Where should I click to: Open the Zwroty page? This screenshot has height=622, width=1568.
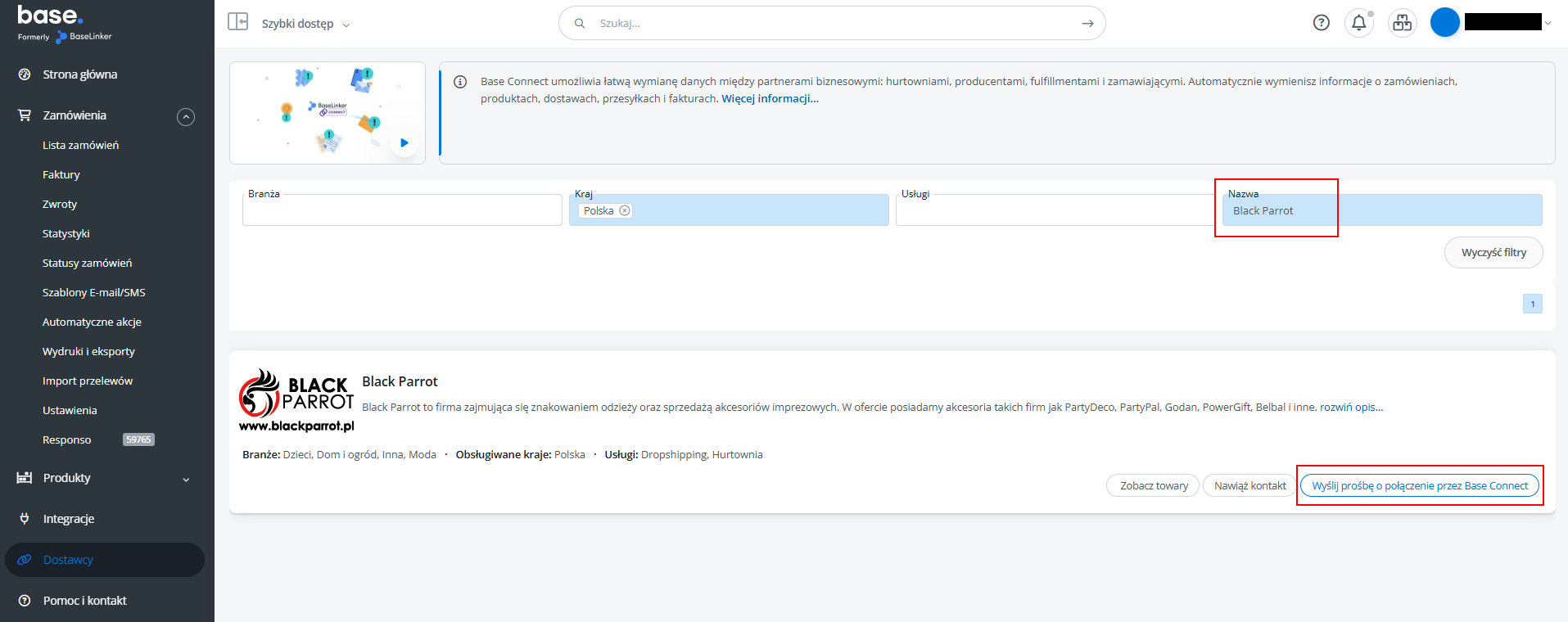[x=60, y=204]
